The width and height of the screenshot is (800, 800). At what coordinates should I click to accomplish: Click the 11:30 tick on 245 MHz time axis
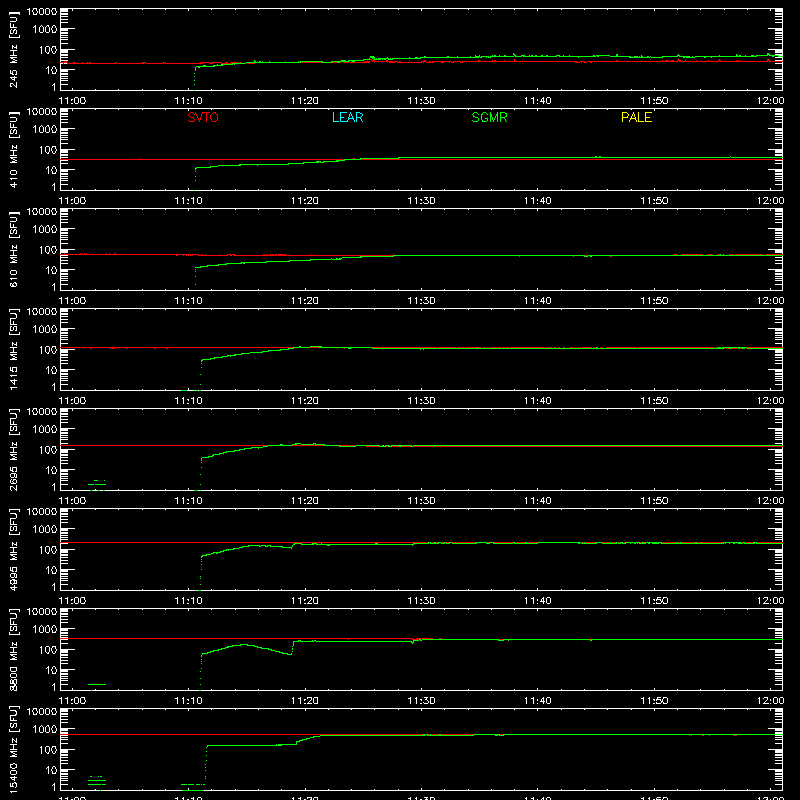(421, 101)
